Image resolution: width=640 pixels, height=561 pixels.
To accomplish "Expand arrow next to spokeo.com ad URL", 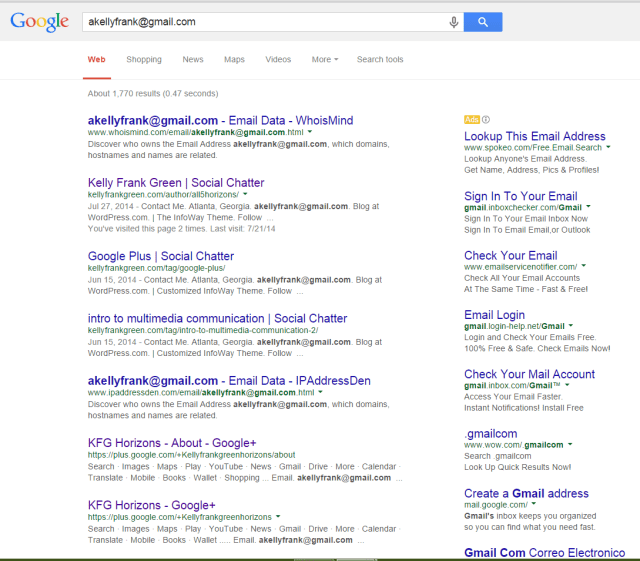I will [x=608, y=147].
